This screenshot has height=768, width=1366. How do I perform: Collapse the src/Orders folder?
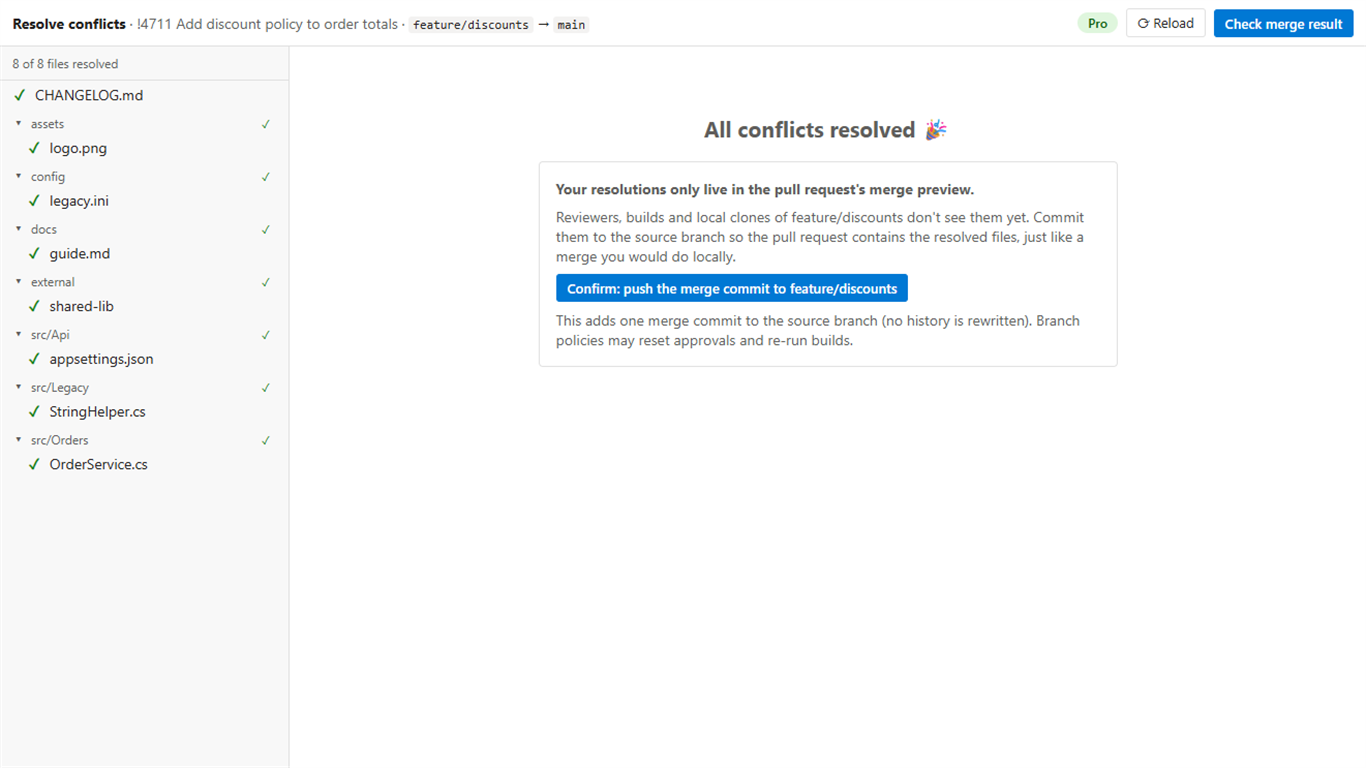pyautogui.click(x=18, y=440)
